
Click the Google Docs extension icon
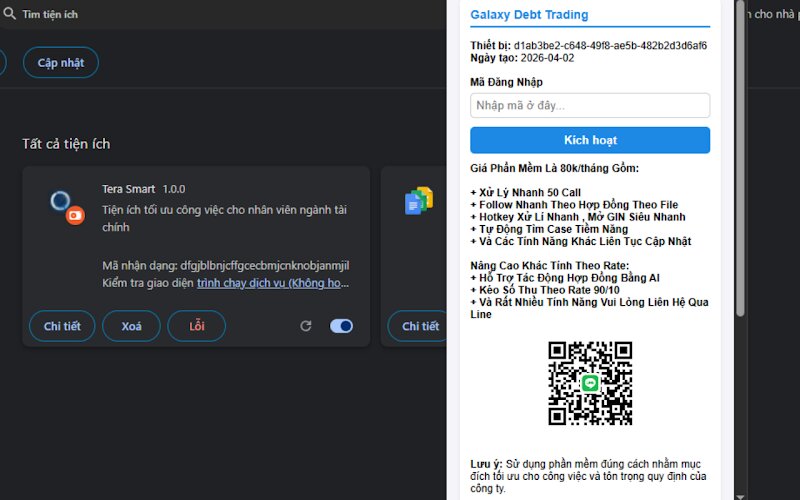point(419,201)
